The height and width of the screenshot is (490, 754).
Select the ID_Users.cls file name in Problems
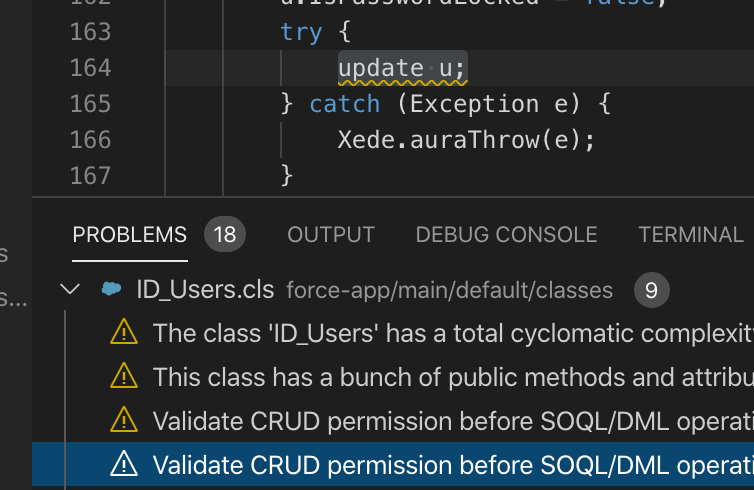tap(205, 290)
